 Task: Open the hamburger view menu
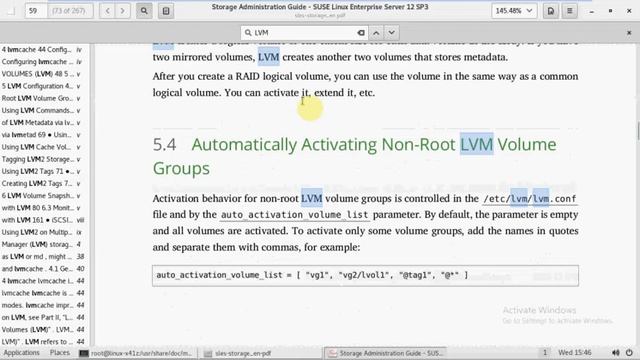[569, 11]
